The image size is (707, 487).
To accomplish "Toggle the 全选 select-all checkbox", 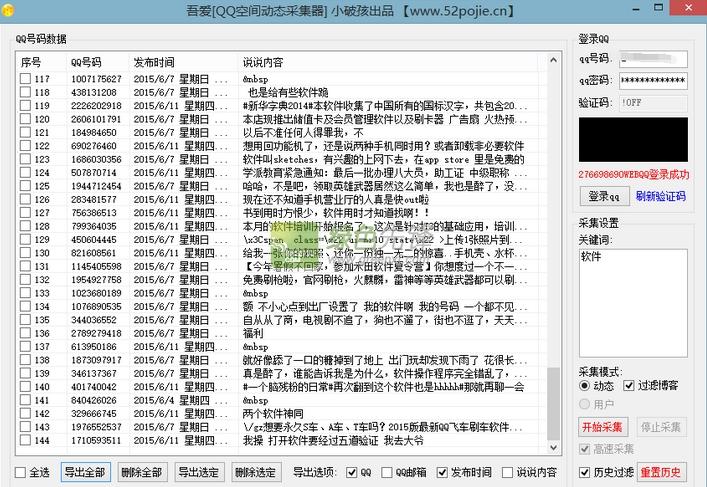I will tap(20, 473).
